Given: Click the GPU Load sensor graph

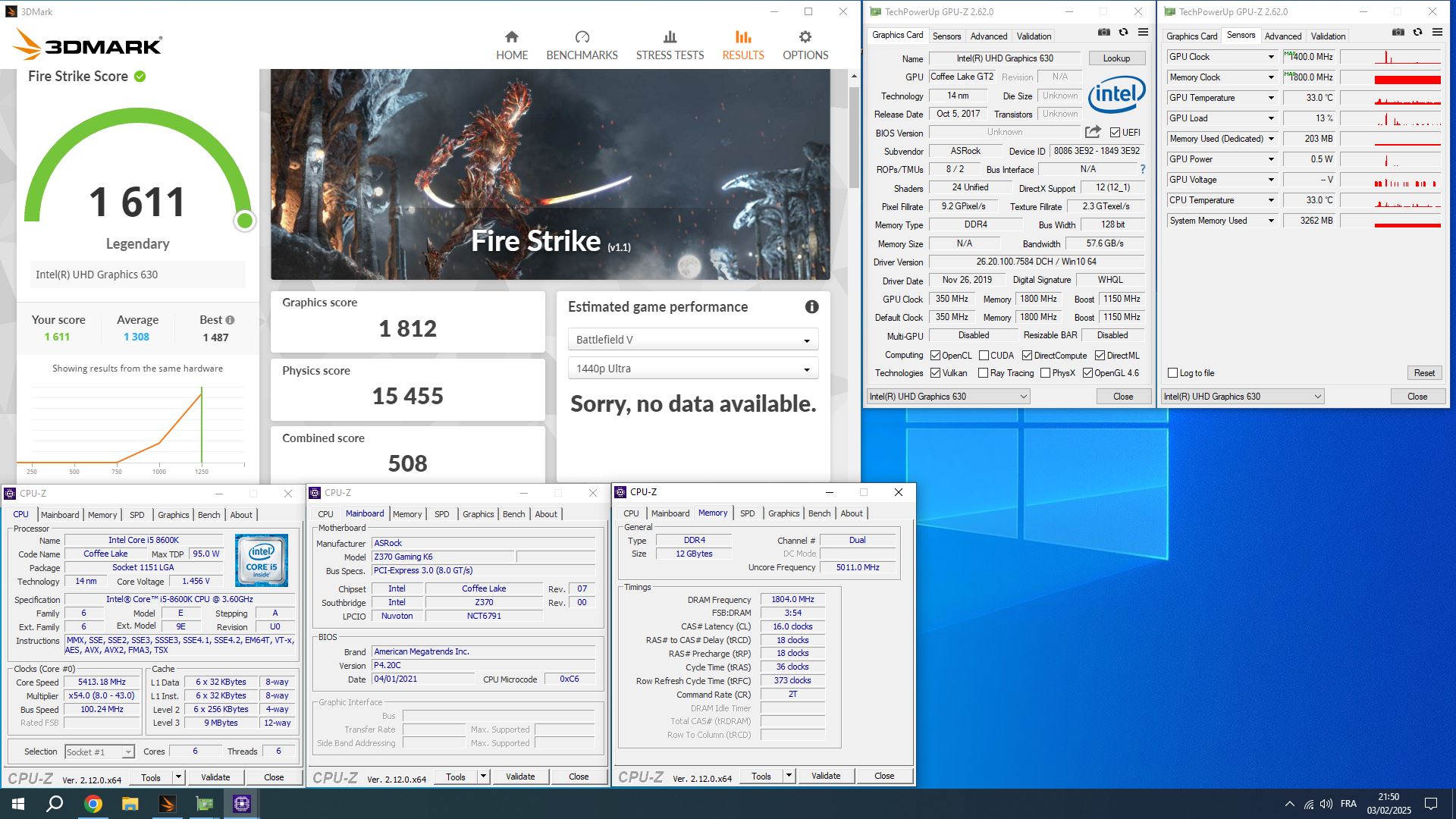Looking at the screenshot, I should (x=1390, y=118).
